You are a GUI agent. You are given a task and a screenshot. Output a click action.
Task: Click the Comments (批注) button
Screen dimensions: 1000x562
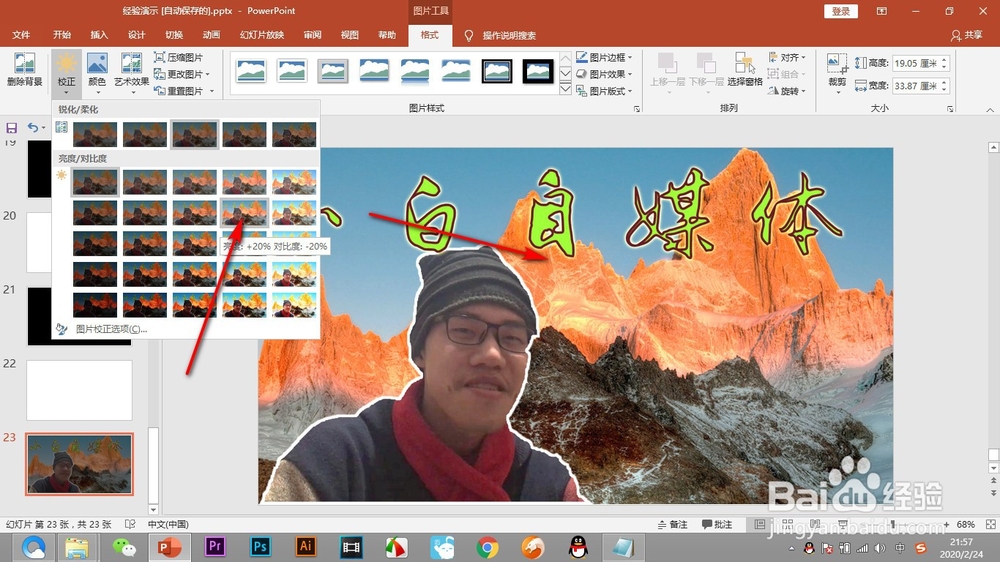(717, 524)
